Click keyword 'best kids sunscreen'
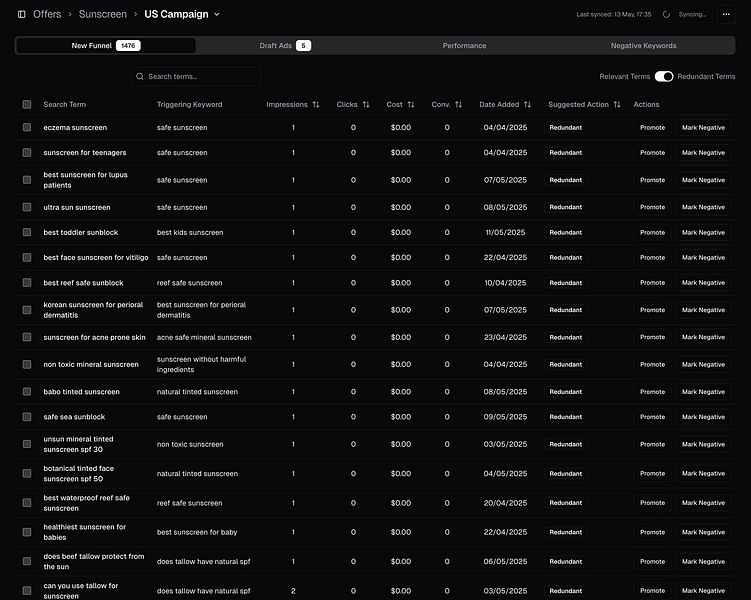751x600 pixels. (x=190, y=232)
